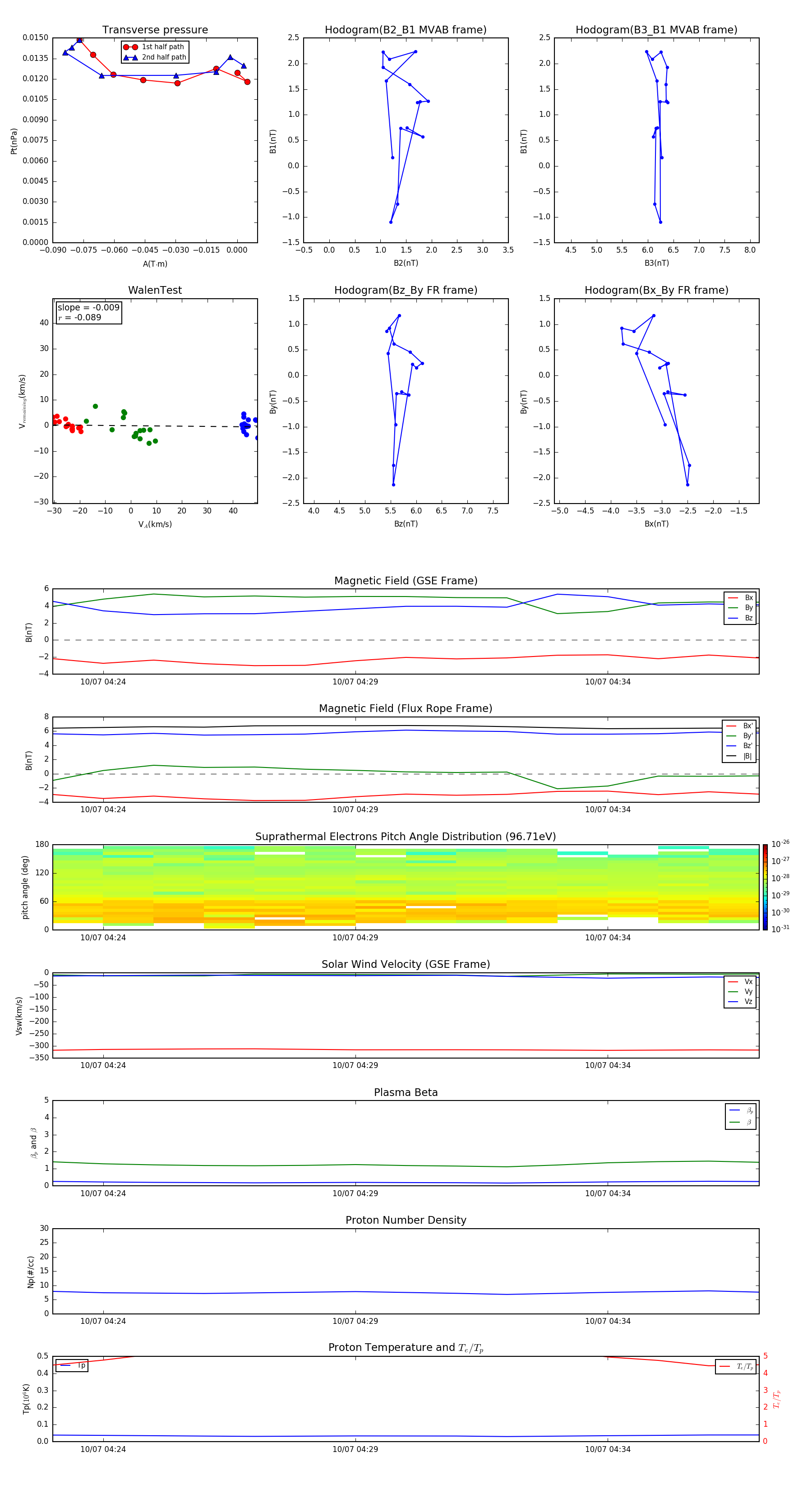The height and width of the screenshot is (1489, 812).
Task: Select the '1st half path' legend entry
Action: coord(154,47)
